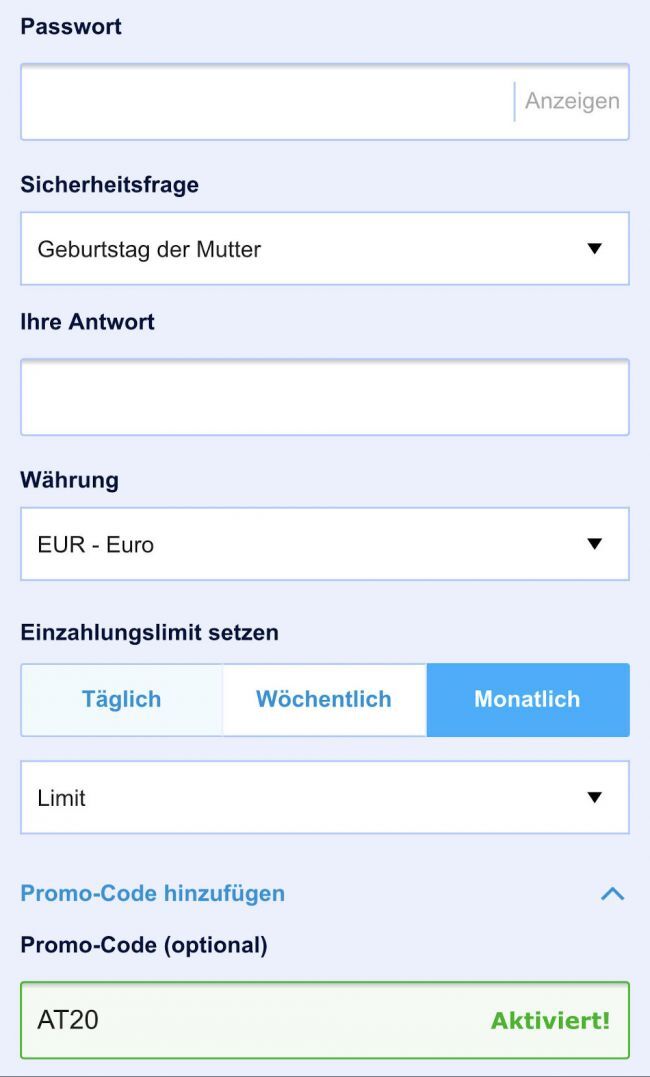This screenshot has height=1077, width=650.
Task: Click the arrow icon in the Währung field
Action: tap(595, 545)
